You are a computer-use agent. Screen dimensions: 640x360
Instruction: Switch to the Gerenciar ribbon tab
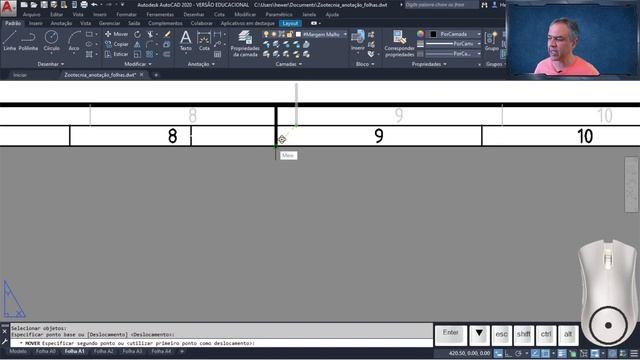pos(109,23)
